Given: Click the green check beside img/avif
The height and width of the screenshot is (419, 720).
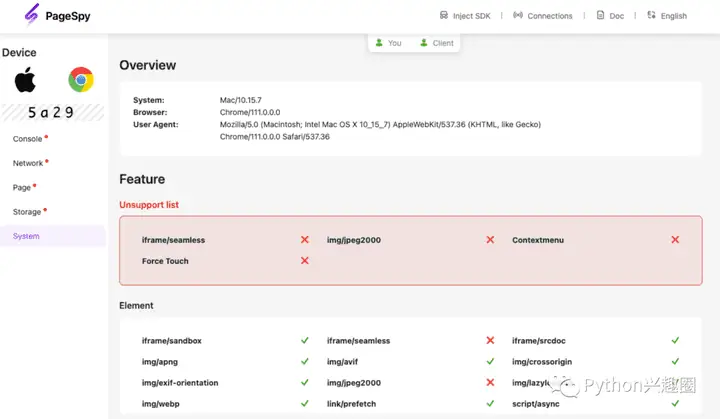Looking at the screenshot, I should [x=490, y=362].
